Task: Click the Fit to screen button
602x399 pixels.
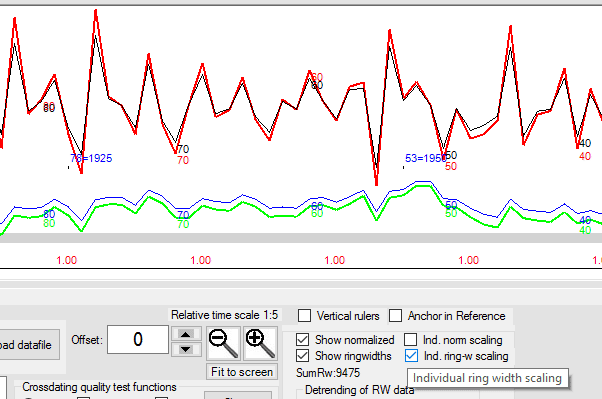Action: click(242, 372)
